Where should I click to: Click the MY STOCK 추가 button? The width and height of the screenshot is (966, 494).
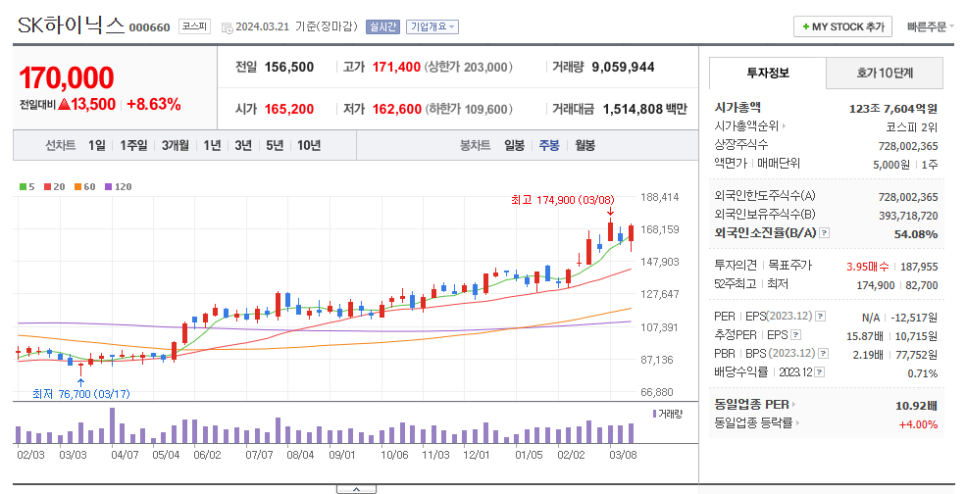(x=843, y=27)
